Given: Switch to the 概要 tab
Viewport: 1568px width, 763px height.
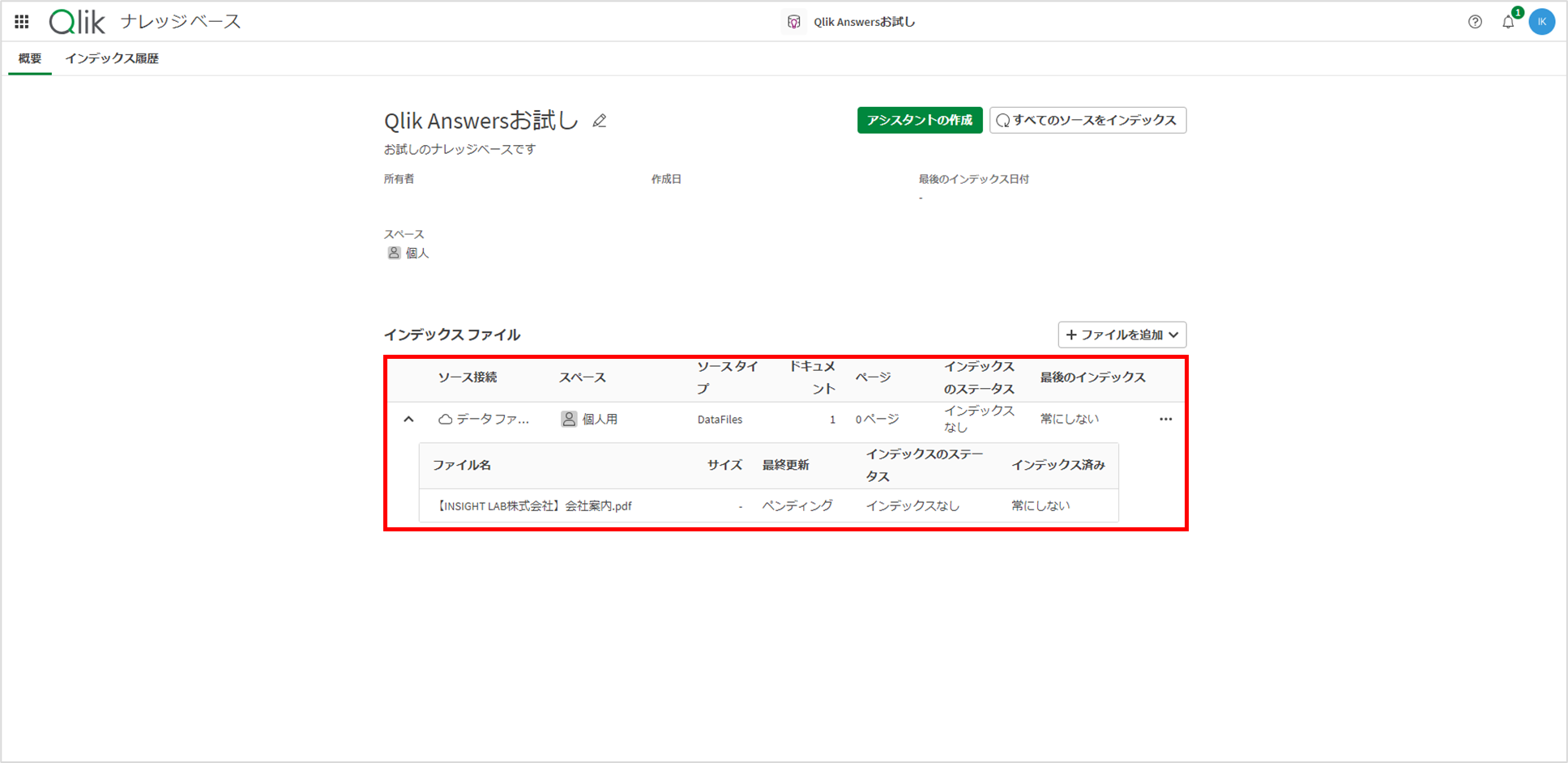Looking at the screenshot, I should click(30, 58).
